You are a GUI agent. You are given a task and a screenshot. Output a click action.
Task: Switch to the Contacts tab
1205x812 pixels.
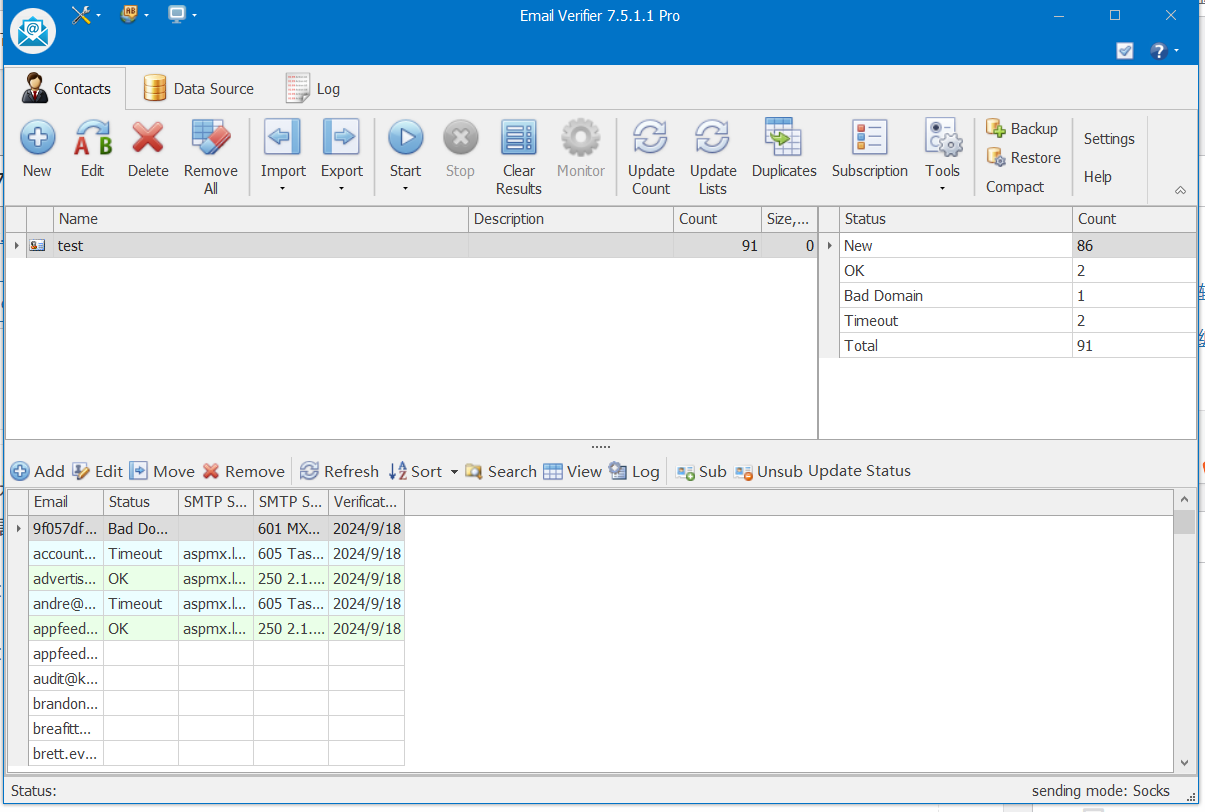tap(66, 88)
